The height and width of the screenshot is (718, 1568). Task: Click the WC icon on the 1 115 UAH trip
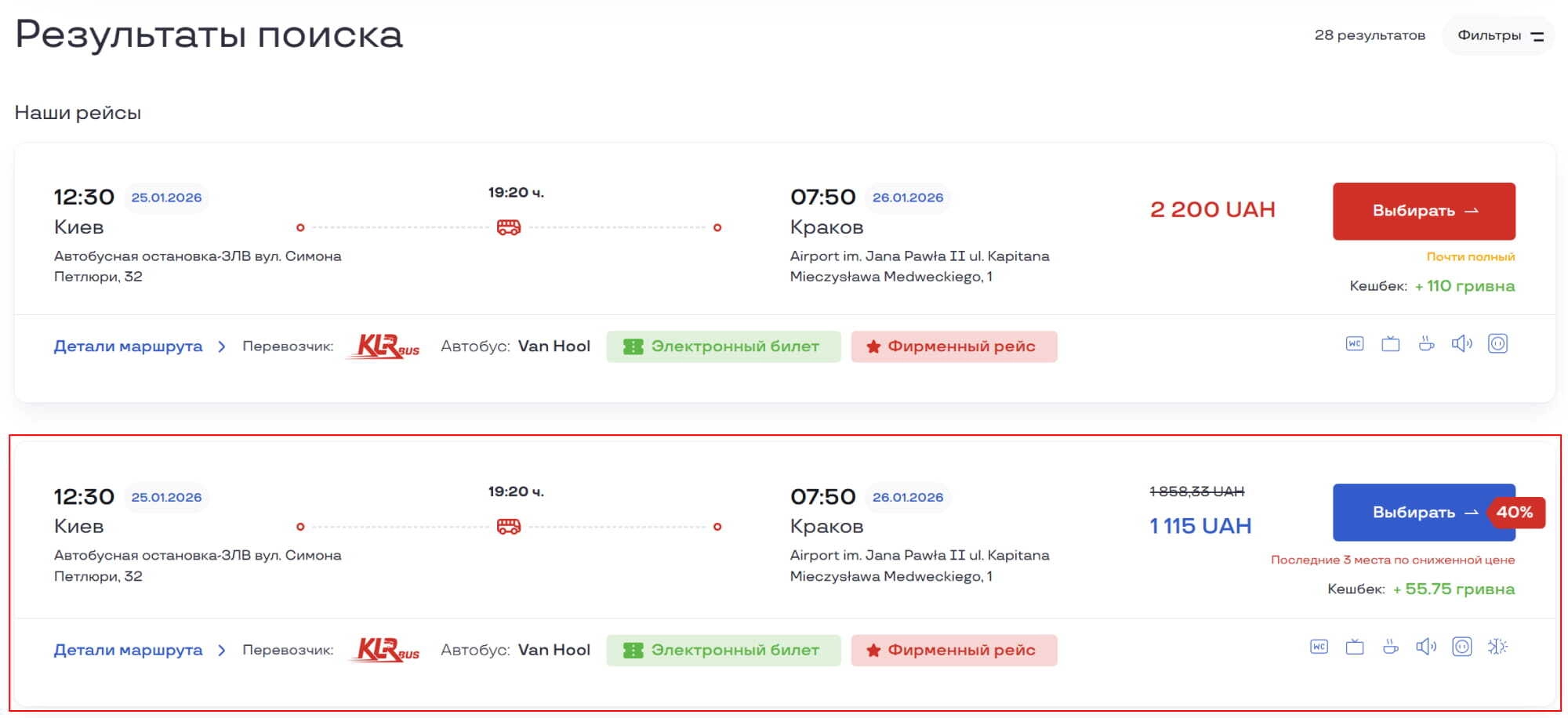(1319, 647)
